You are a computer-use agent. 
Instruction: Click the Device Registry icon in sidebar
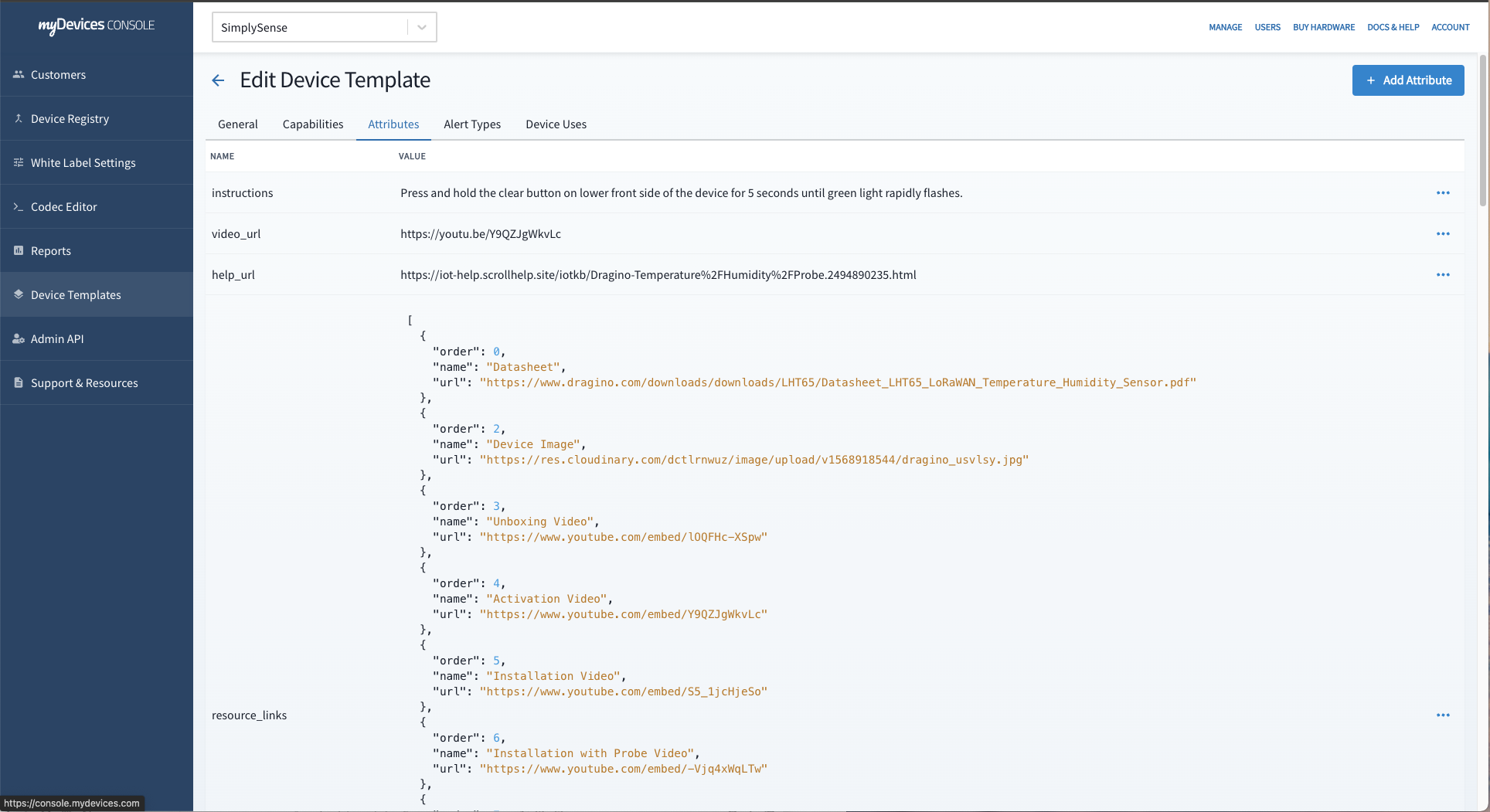[19, 119]
